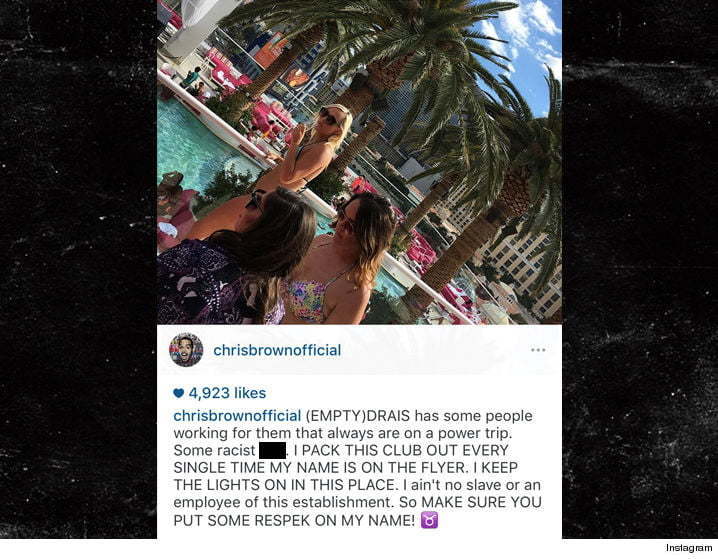This screenshot has height=559, width=718.
Task: Tap the blue heart likes icon
Action: click(179, 393)
